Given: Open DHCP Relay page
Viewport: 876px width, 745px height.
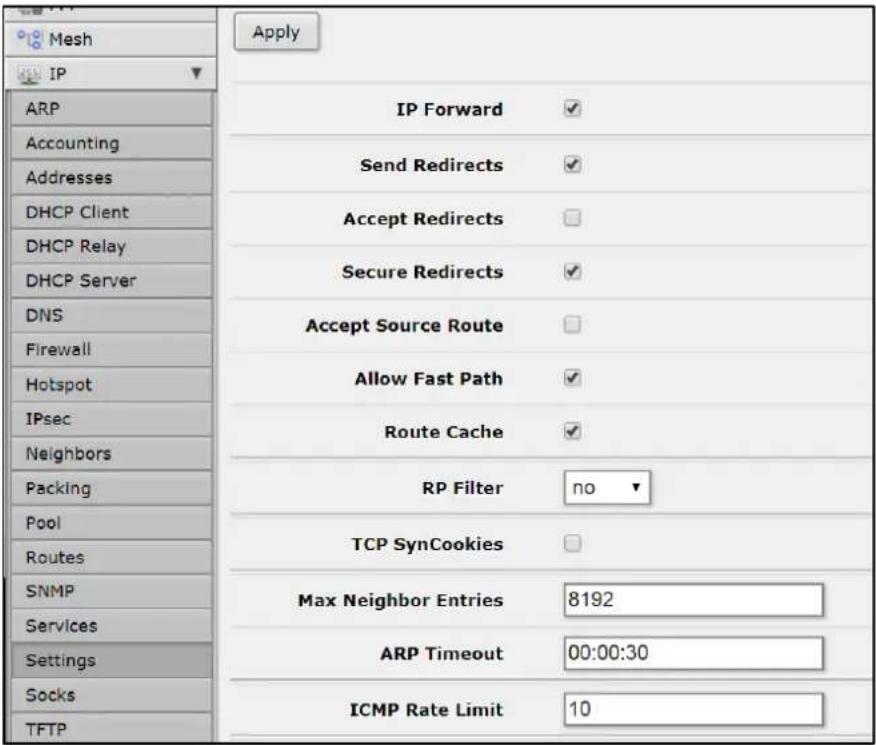Looking at the screenshot, I should point(112,246).
